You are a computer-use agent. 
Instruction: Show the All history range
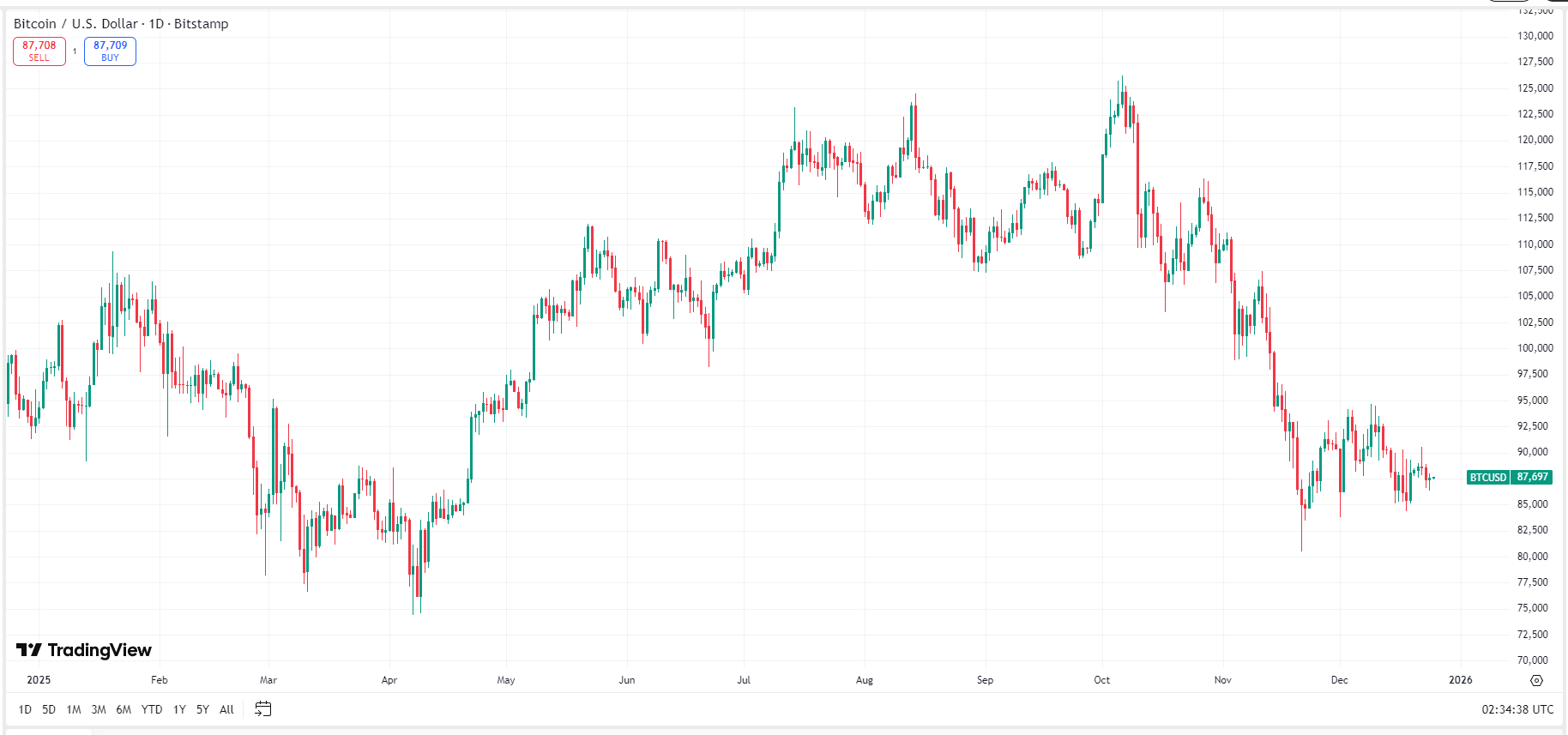pyautogui.click(x=226, y=710)
